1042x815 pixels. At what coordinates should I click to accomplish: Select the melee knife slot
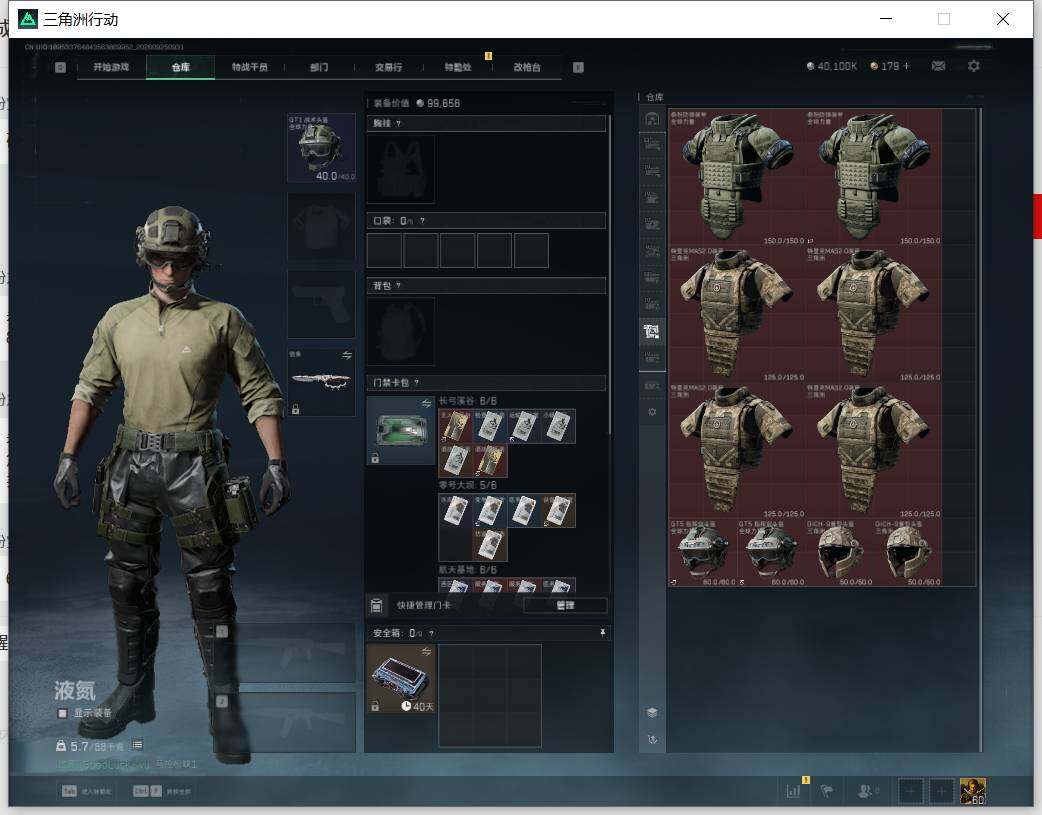coord(321,382)
